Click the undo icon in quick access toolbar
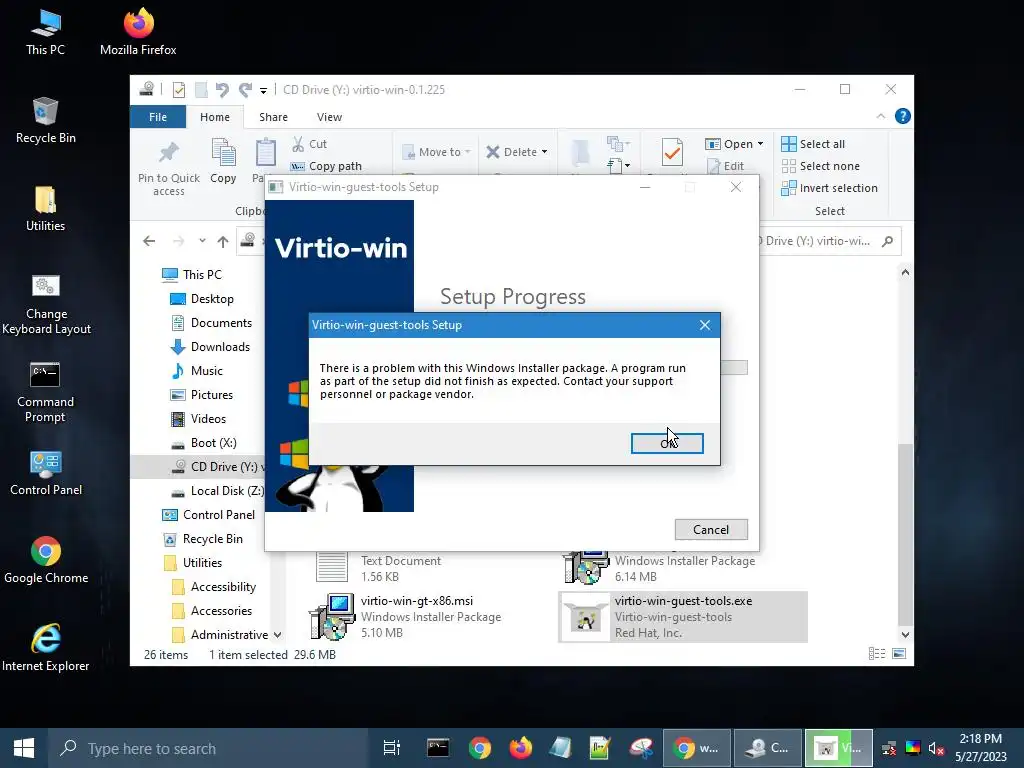 [x=222, y=89]
